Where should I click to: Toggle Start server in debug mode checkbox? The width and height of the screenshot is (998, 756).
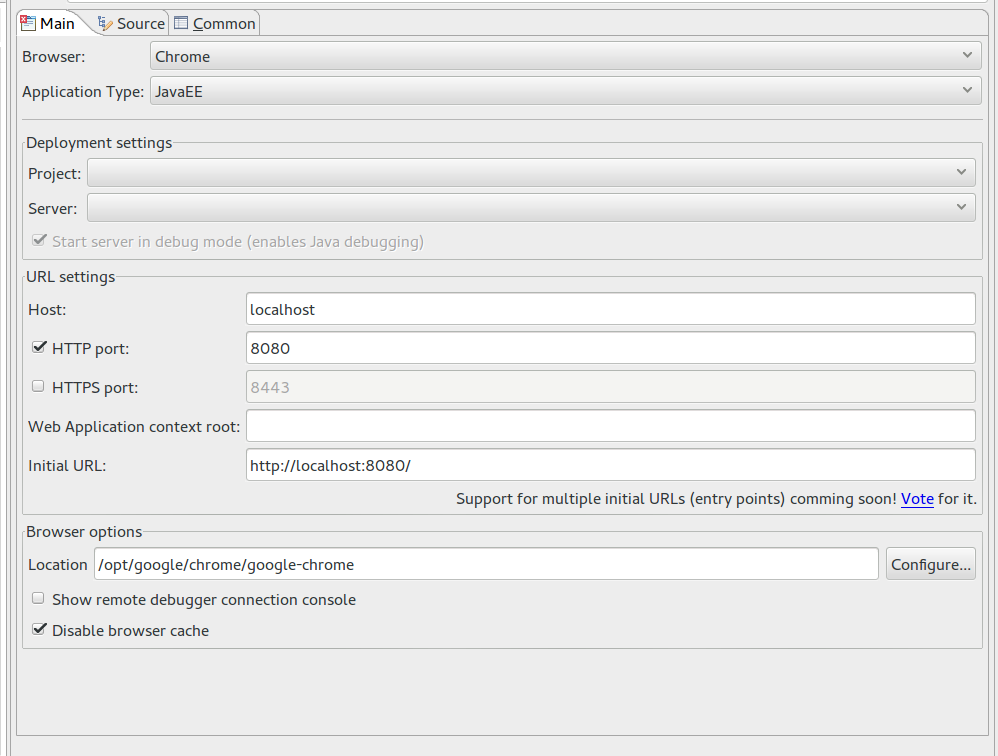(x=39, y=241)
